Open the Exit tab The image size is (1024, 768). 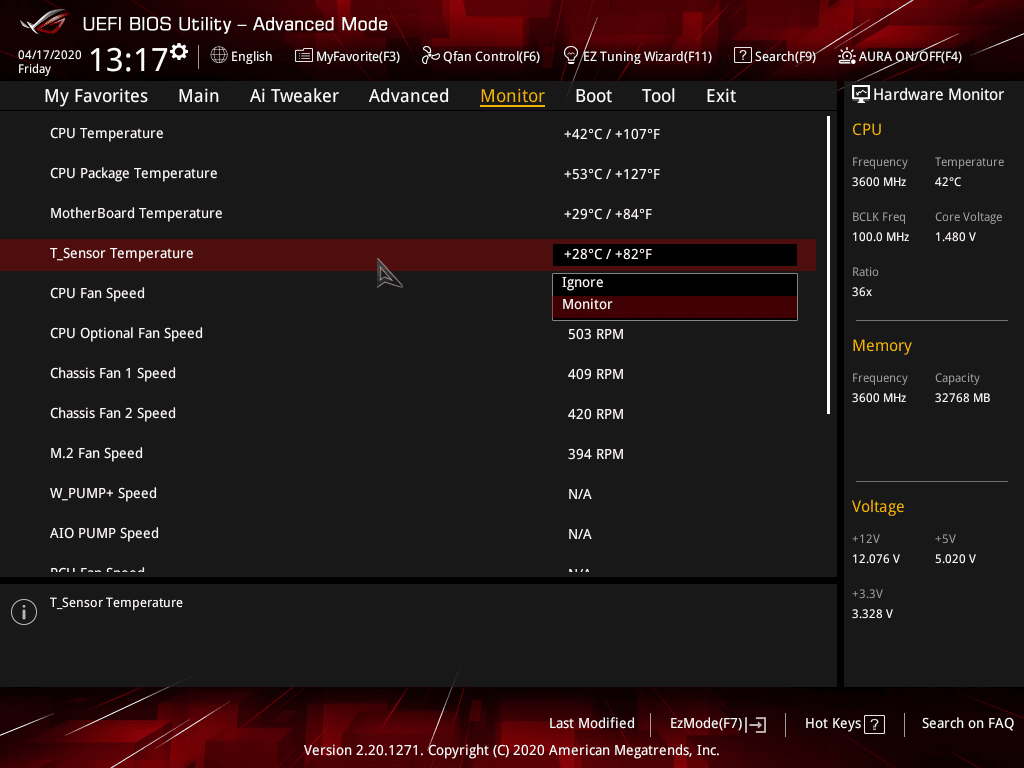pos(721,96)
